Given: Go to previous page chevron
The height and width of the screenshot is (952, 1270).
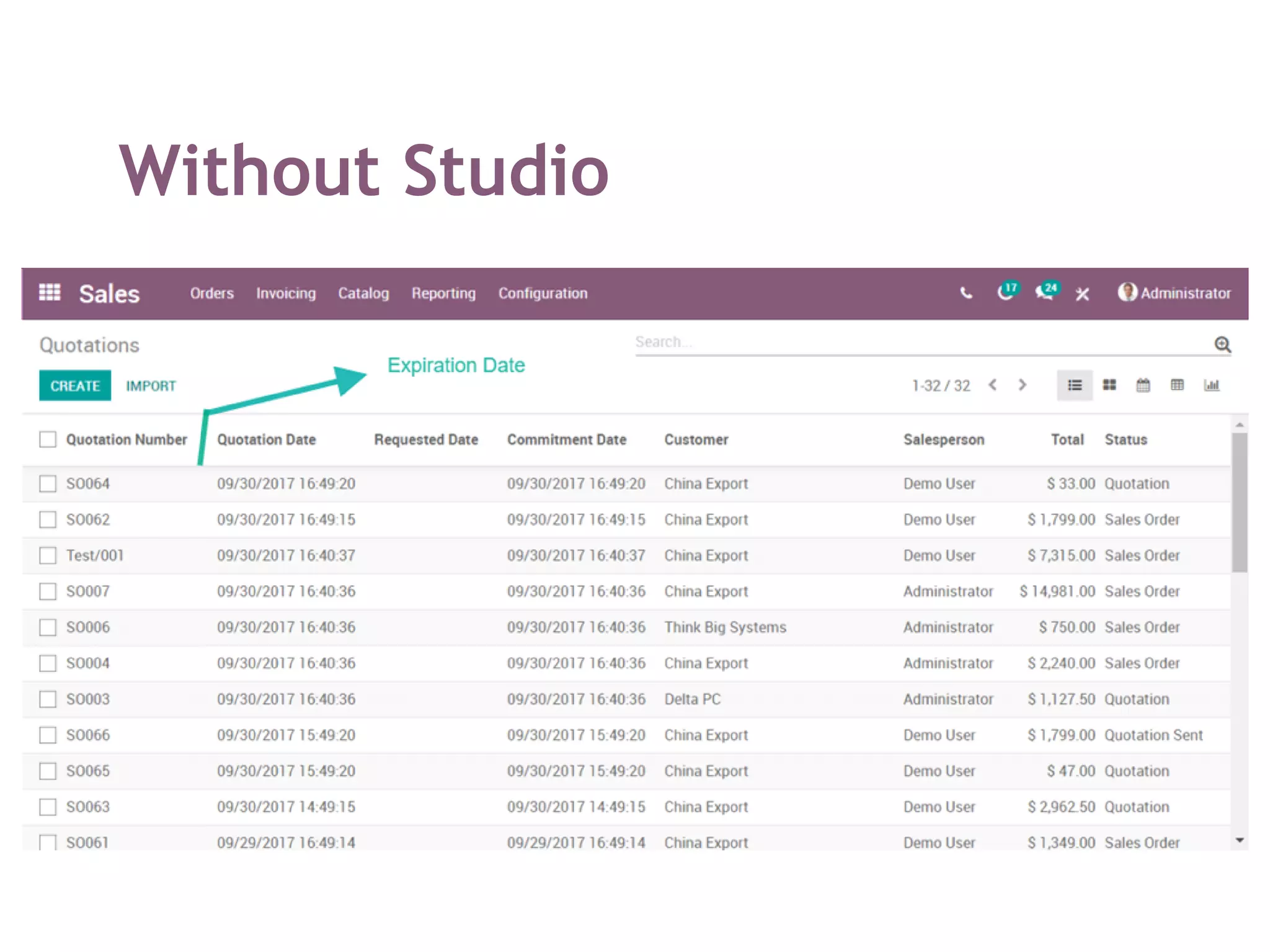Looking at the screenshot, I should pyautogui.click(x=993, y=385).
